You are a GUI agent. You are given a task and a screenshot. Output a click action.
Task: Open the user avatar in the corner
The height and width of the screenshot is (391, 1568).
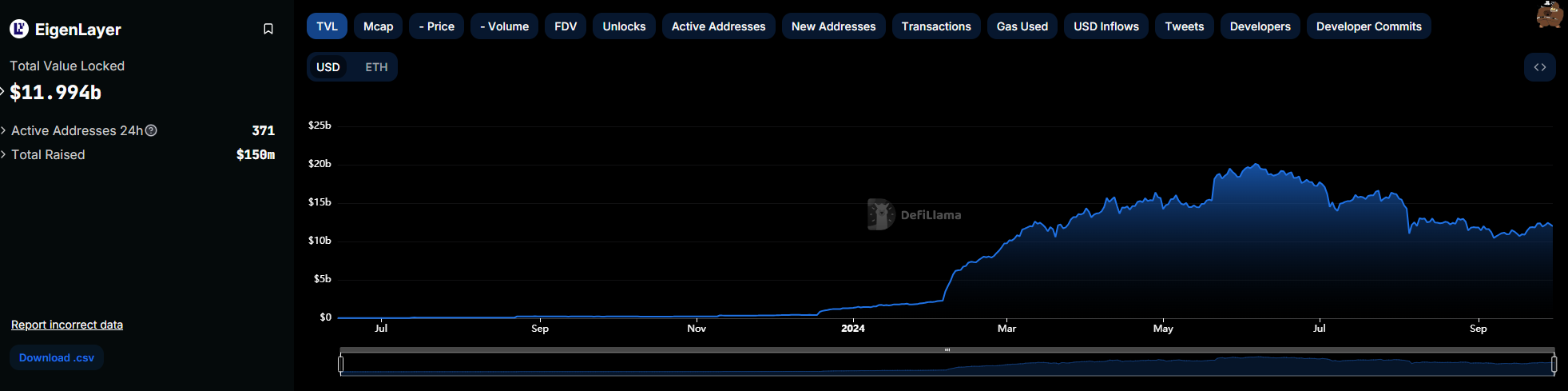1550,14
